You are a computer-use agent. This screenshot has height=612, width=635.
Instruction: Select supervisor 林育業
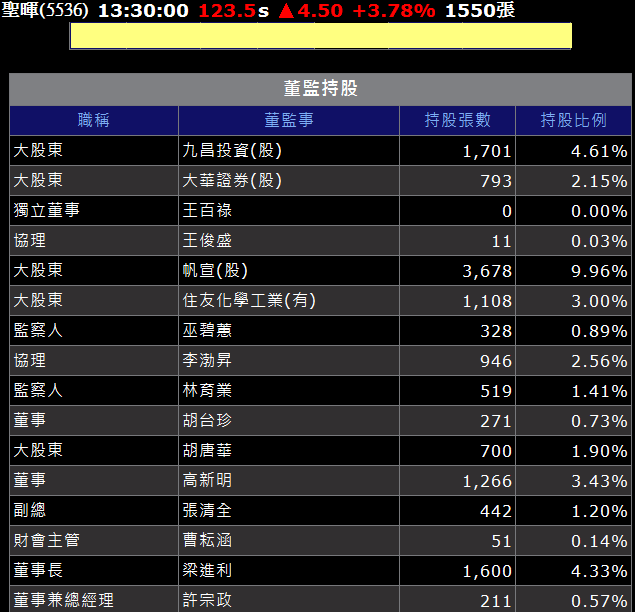pos(207,390)
